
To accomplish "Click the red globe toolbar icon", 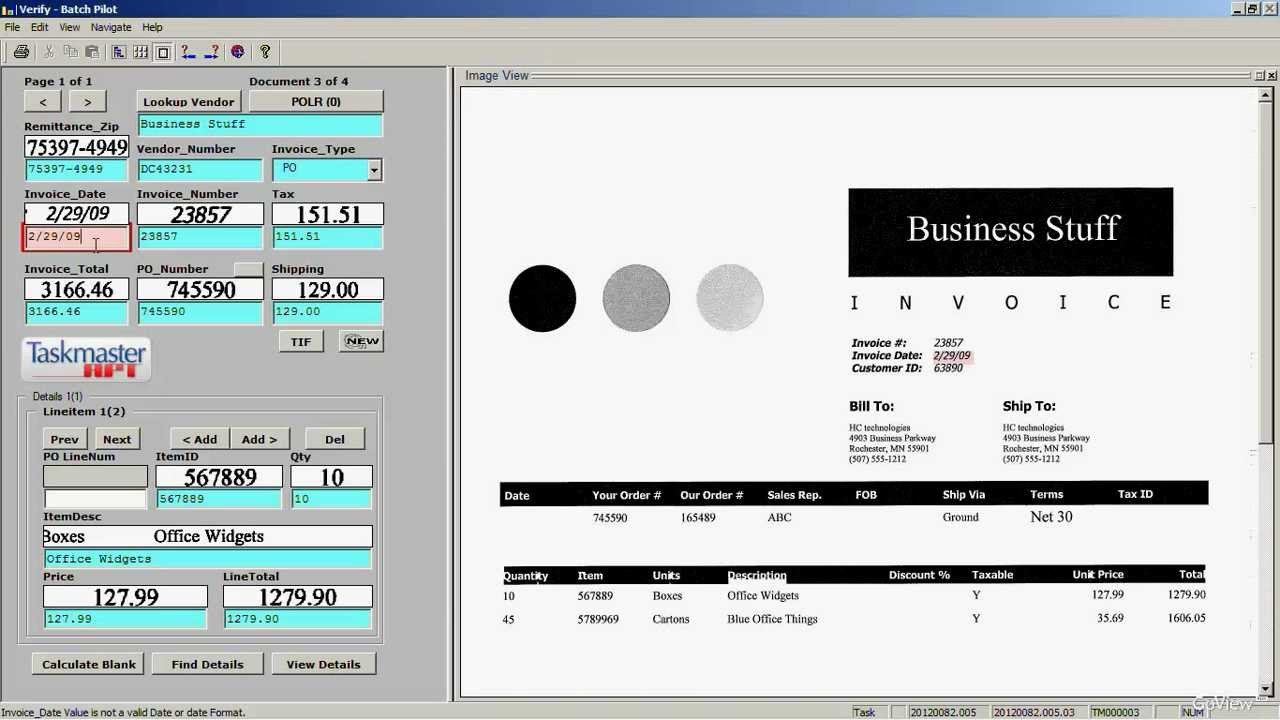I will [x=237, y=52].
